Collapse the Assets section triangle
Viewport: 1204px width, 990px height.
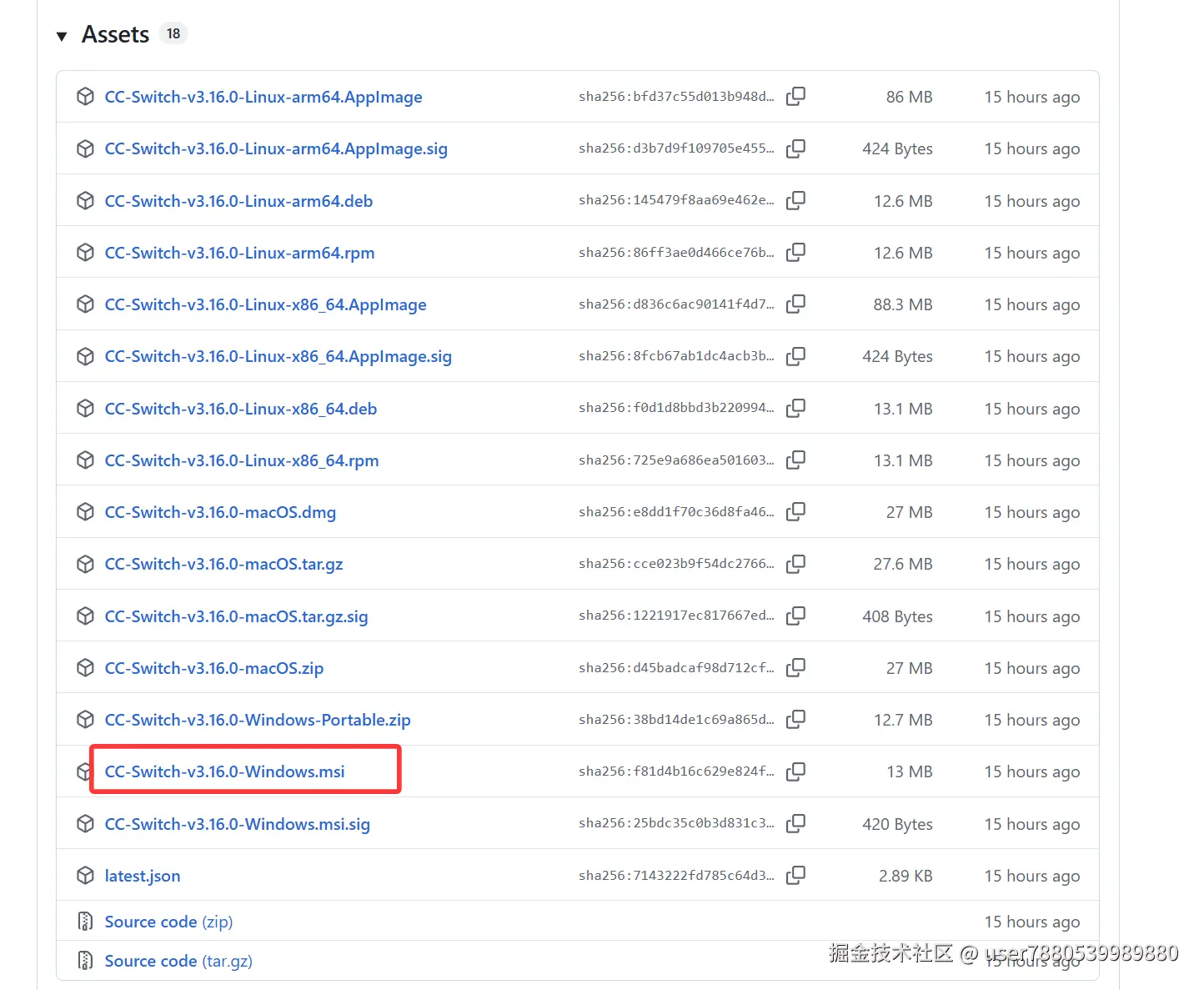coord(62,36)
